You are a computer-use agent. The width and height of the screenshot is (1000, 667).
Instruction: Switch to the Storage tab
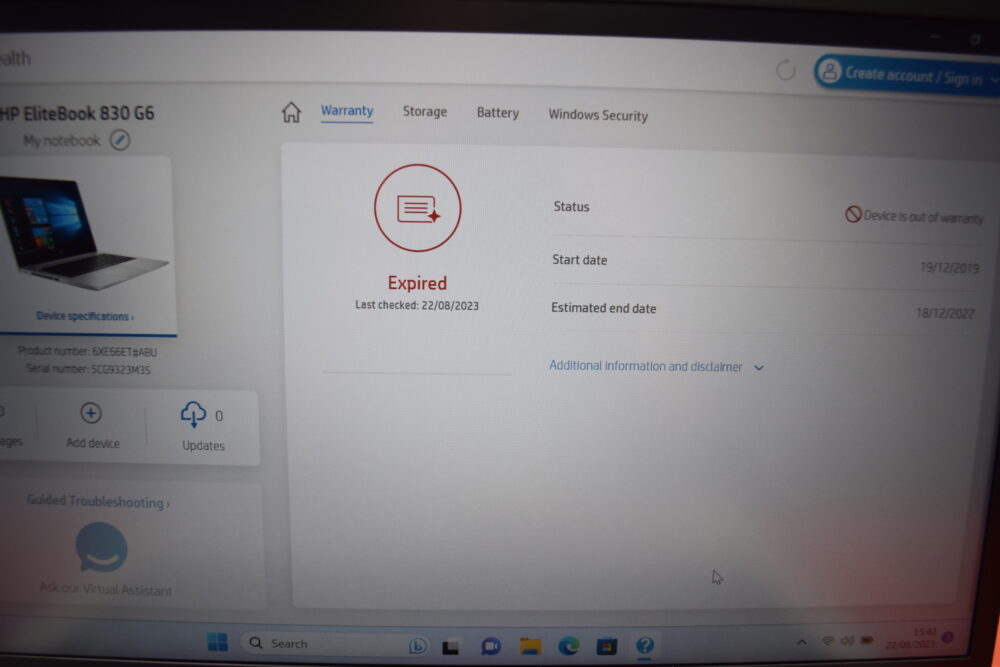(x=425, y=112)
